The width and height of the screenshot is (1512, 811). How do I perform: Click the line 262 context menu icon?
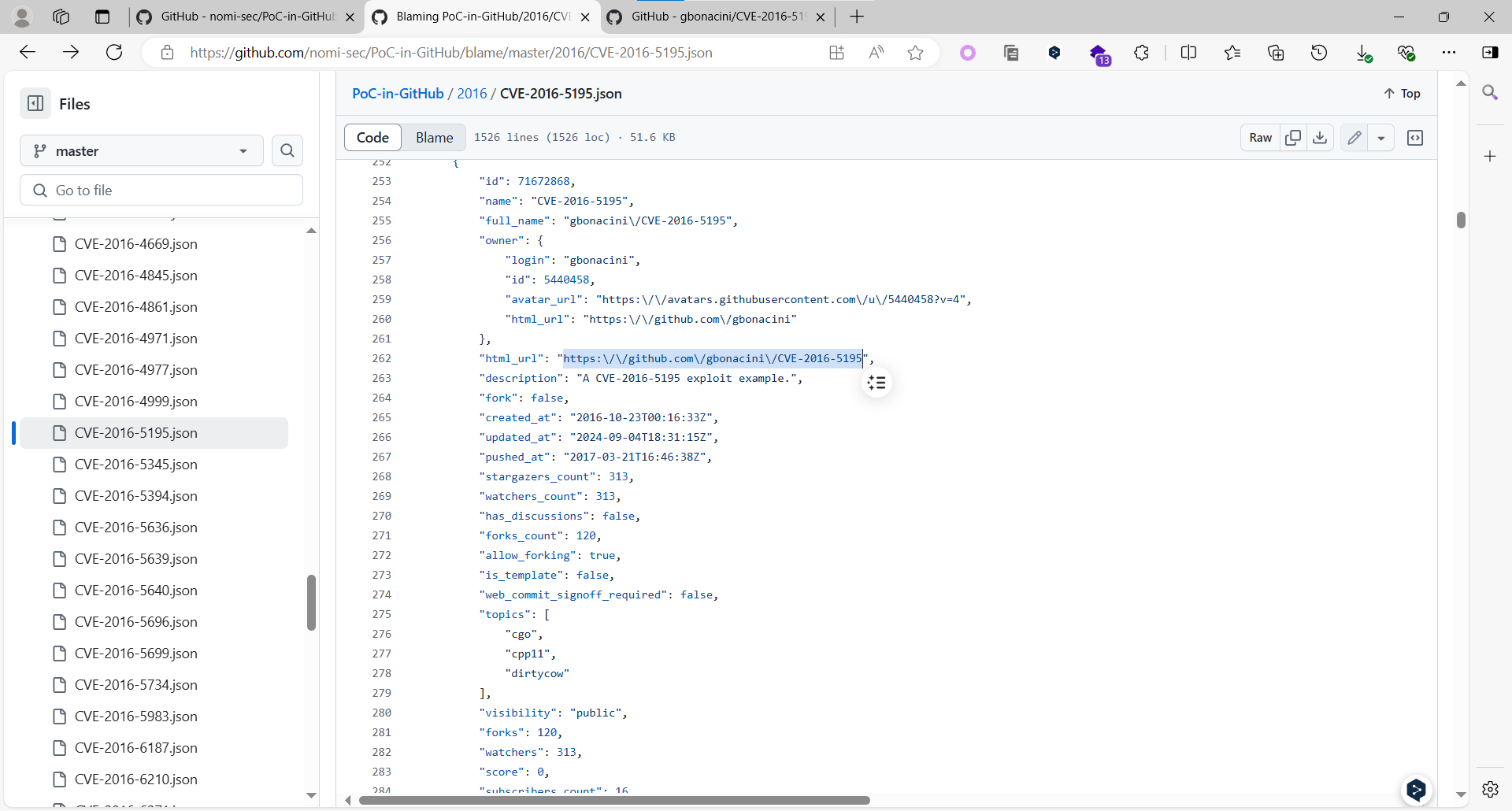coord(876,383)
